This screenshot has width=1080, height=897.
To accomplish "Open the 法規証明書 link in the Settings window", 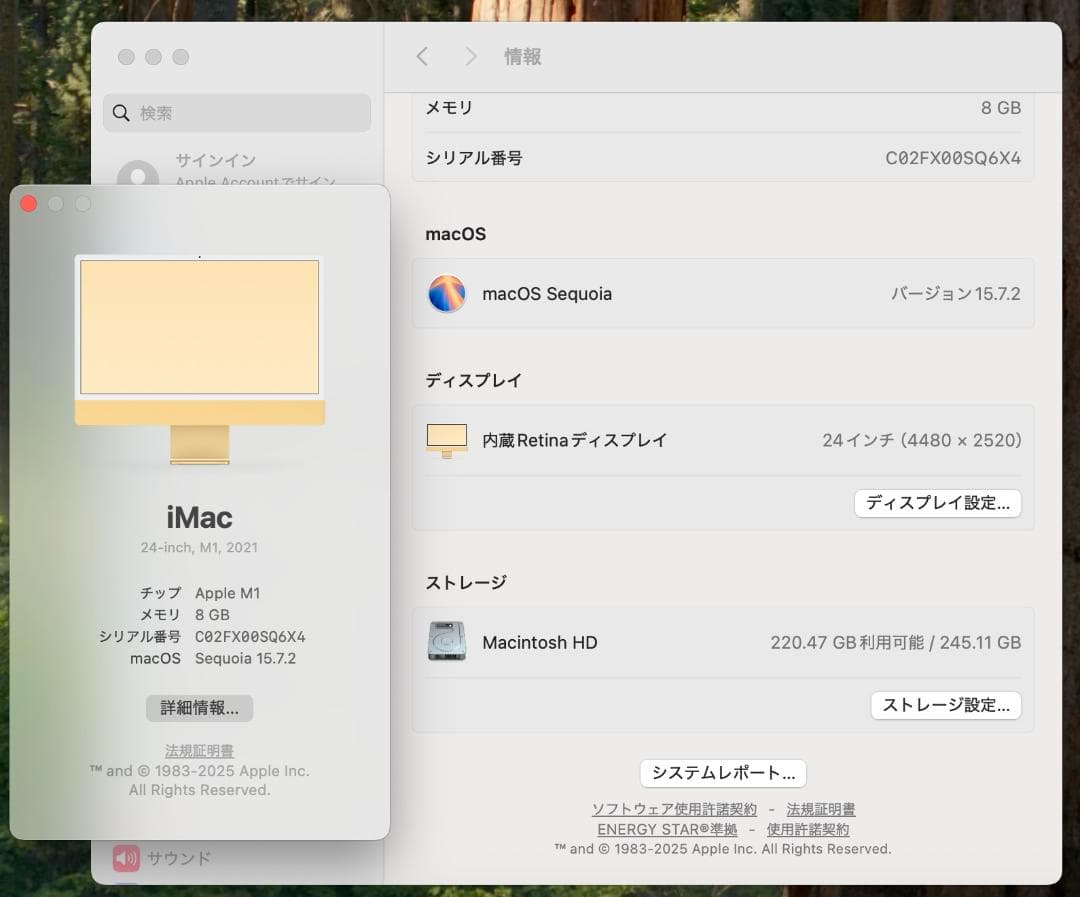I will point(821,810).
